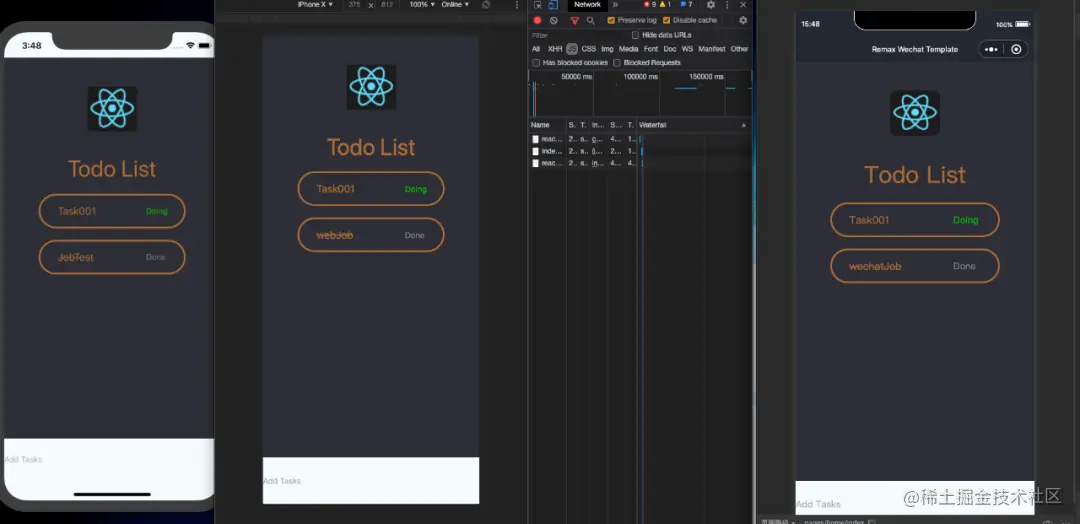Tap the WeChat mini program more-dots button
This screenshot has height=524, width=1080.
[991, 50]
